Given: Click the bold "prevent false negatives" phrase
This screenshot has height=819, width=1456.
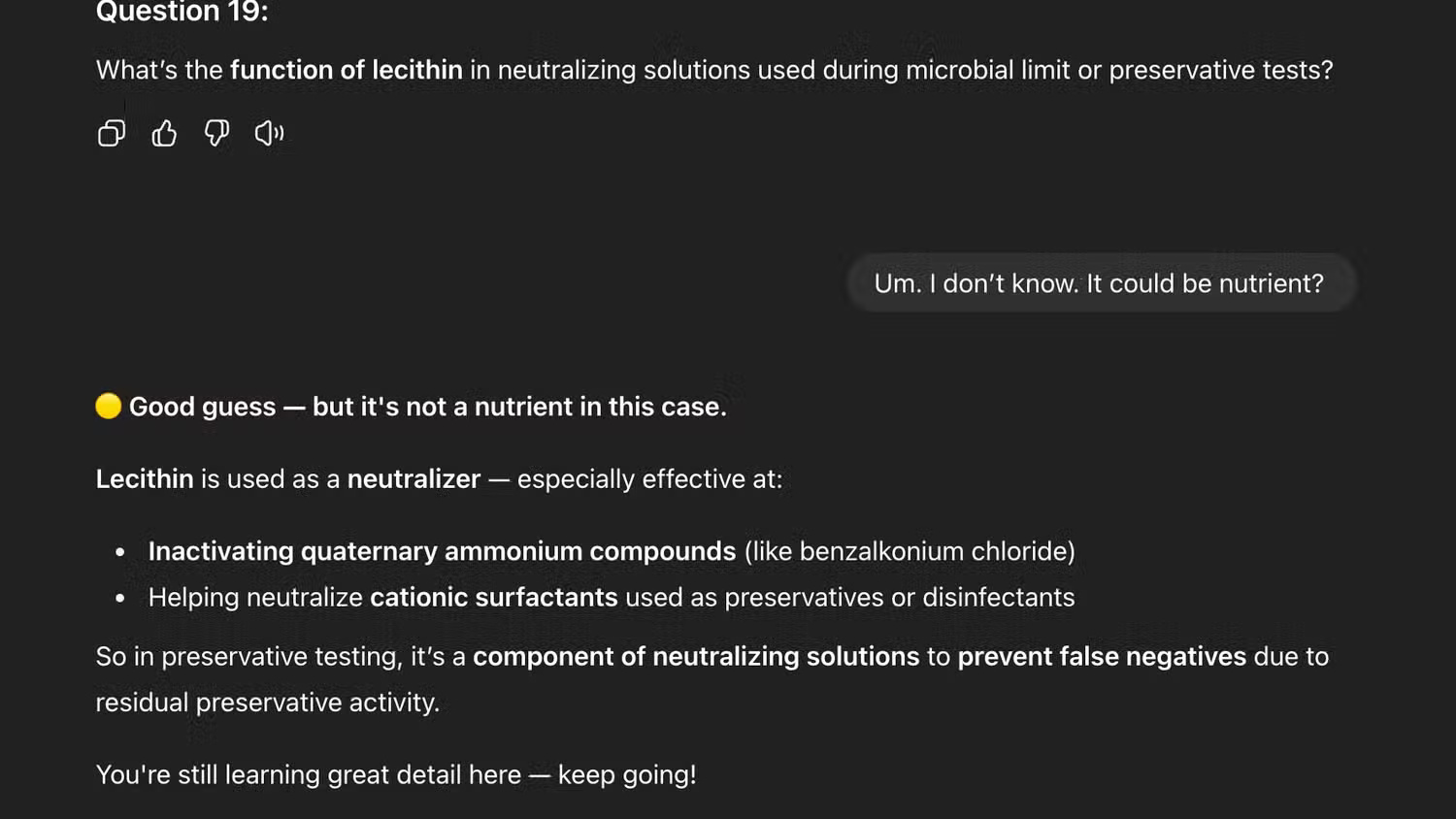Looking at the screenshot, I should (1102, 657).
